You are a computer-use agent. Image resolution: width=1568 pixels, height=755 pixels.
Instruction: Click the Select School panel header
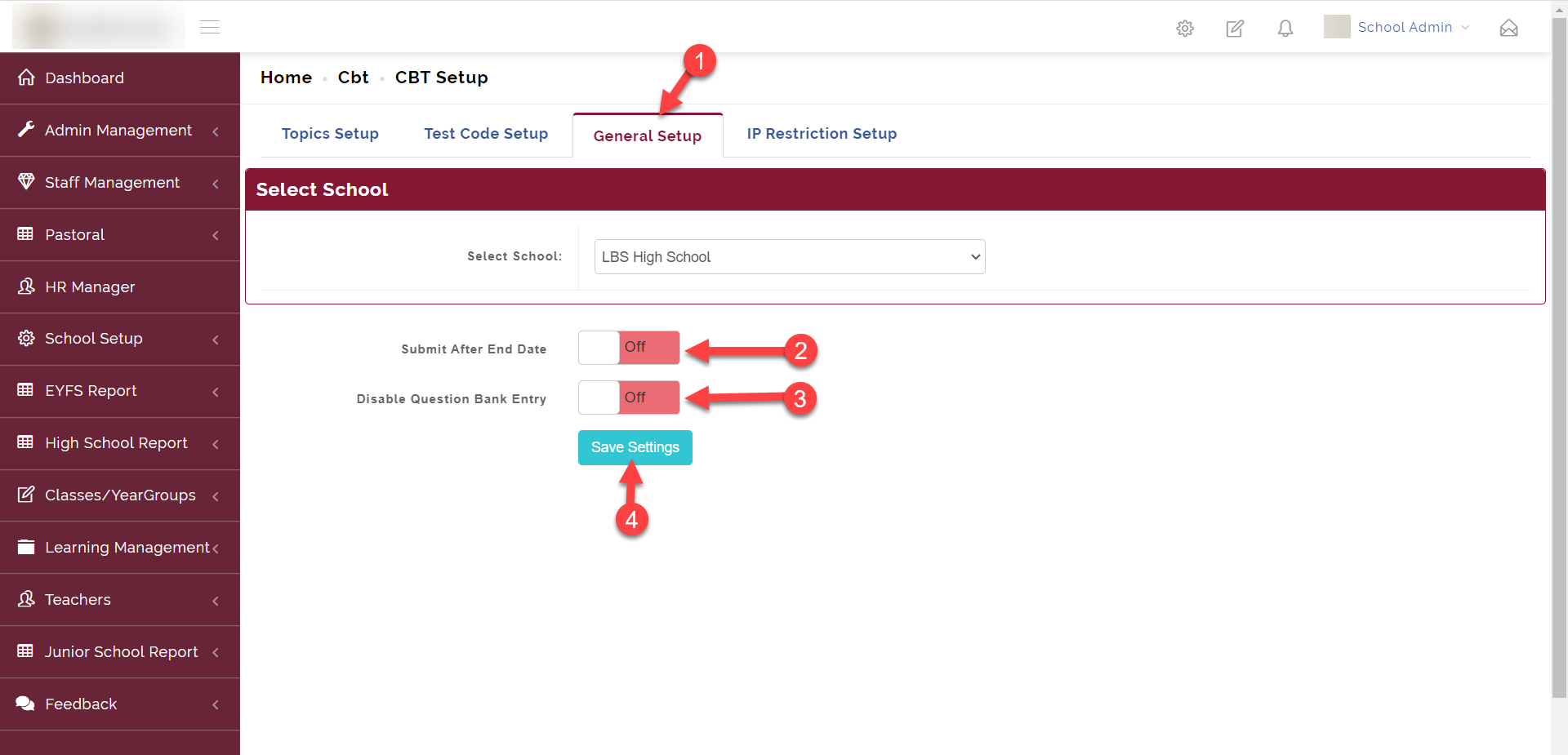tap(895, 189)
